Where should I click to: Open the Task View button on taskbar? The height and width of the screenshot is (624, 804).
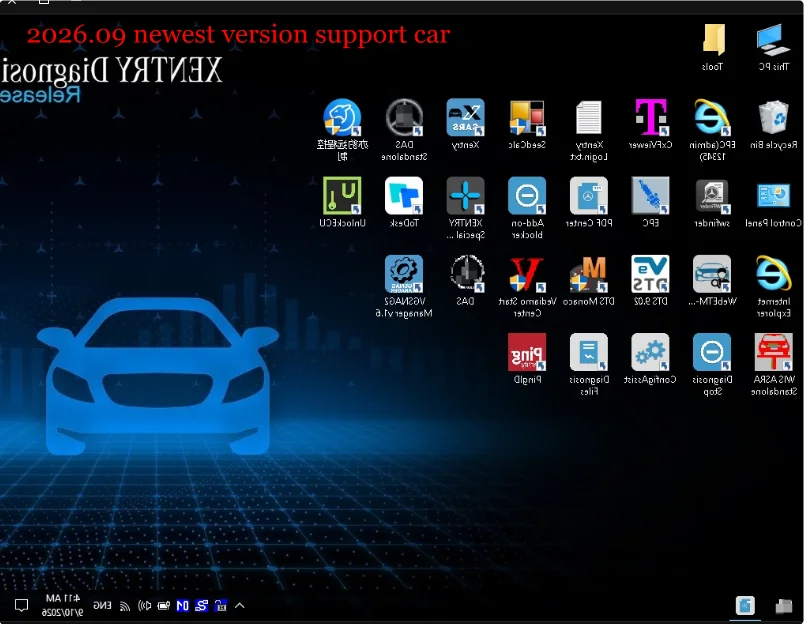click(x=783, y=606)
